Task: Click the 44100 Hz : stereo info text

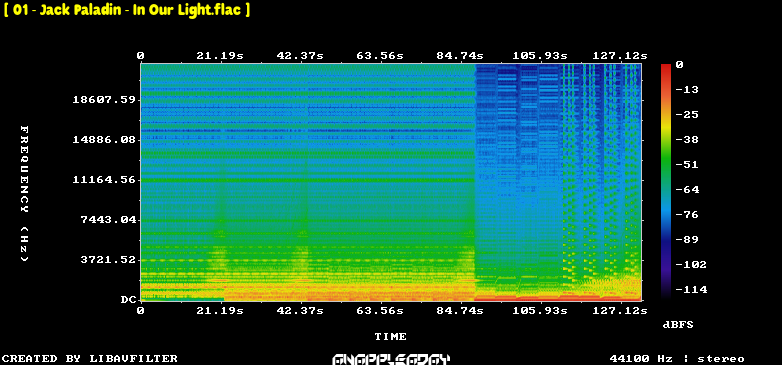Action: pos(677,359)
